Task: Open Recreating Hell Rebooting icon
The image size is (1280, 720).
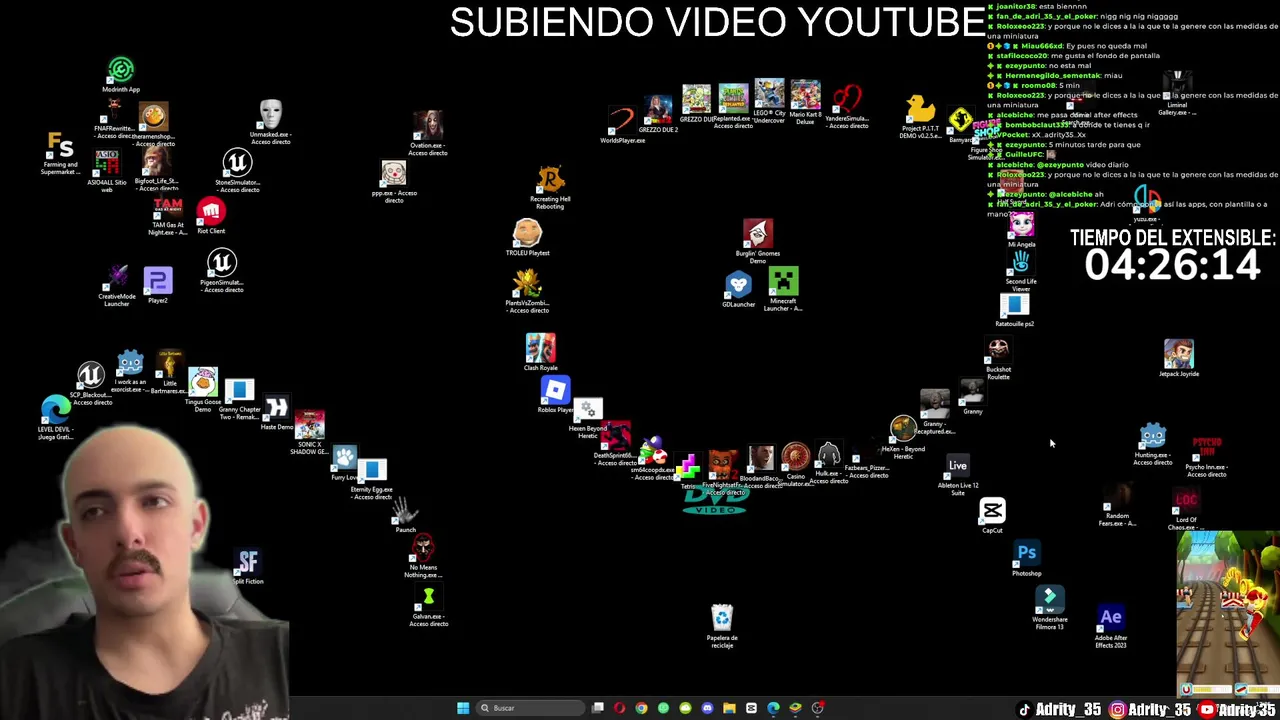Action: [550, 188]
